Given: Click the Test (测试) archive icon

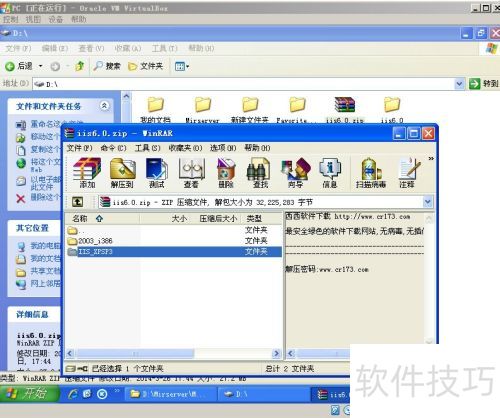Looking at the screenshot, I should point(157,173).
